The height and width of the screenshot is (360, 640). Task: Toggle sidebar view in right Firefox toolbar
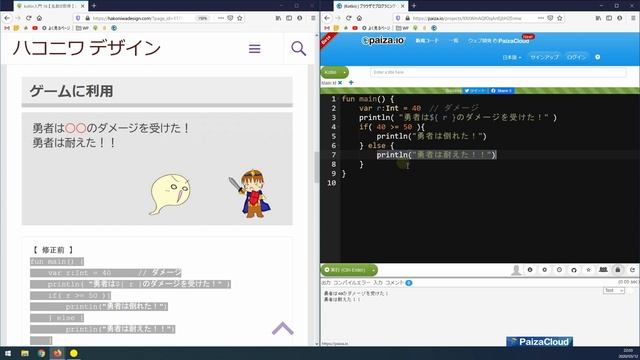coord(609,18)
